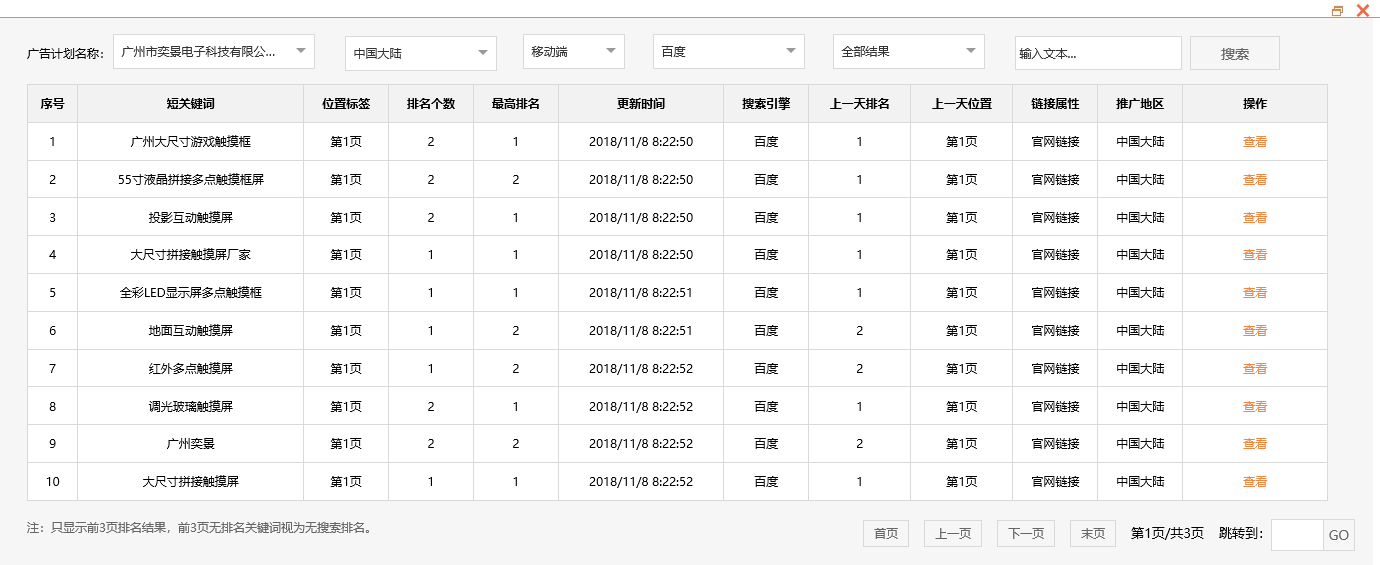This screenshot has height=565, width=1380.
Task: Click 查看 in row number 10
Action: [x=1255, y=481]
